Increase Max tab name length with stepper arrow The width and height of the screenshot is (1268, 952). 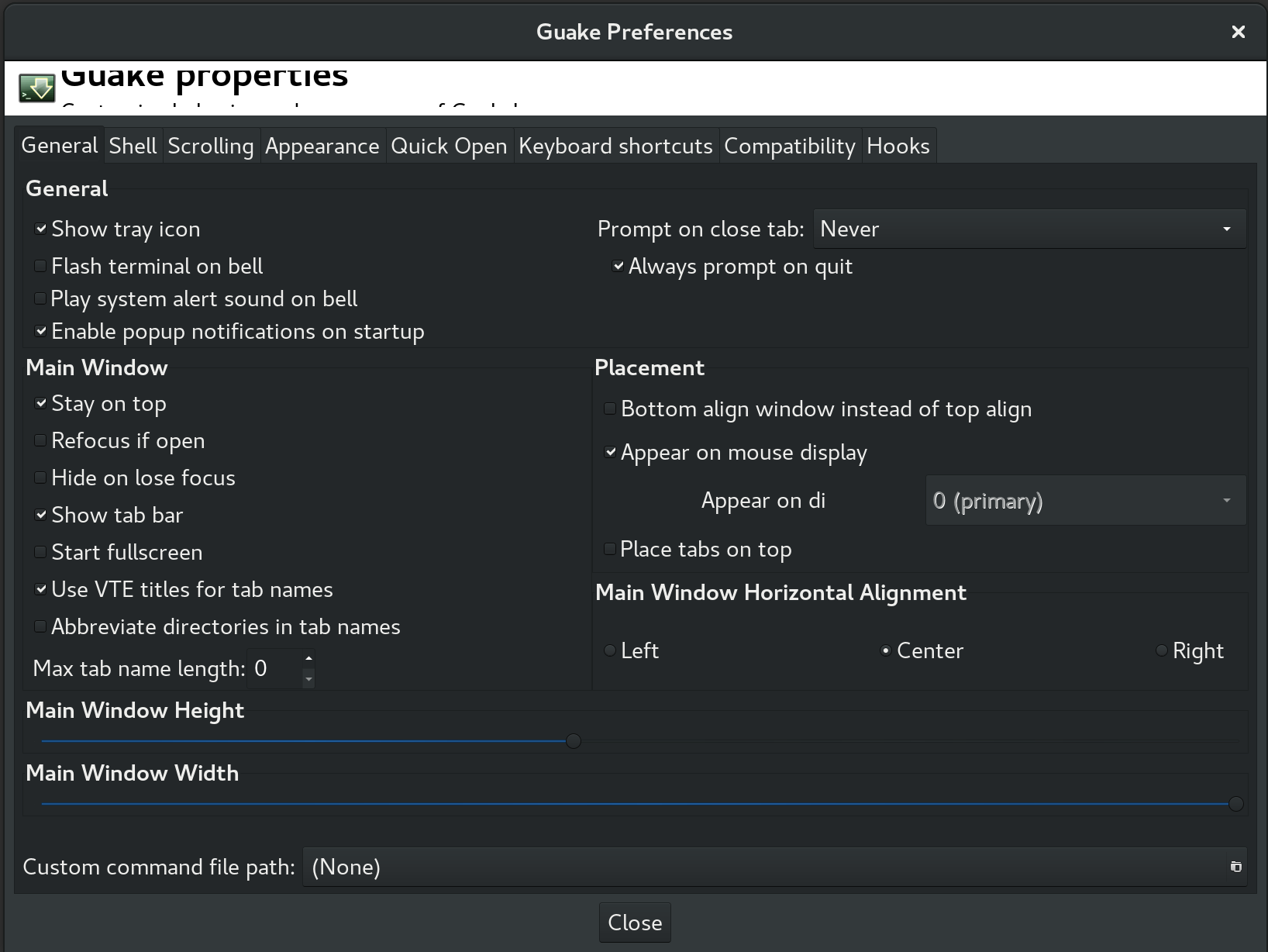(308, 659)
